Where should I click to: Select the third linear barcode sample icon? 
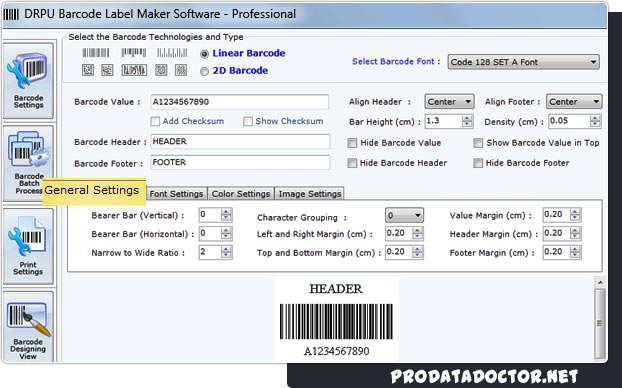pos(172,53)
